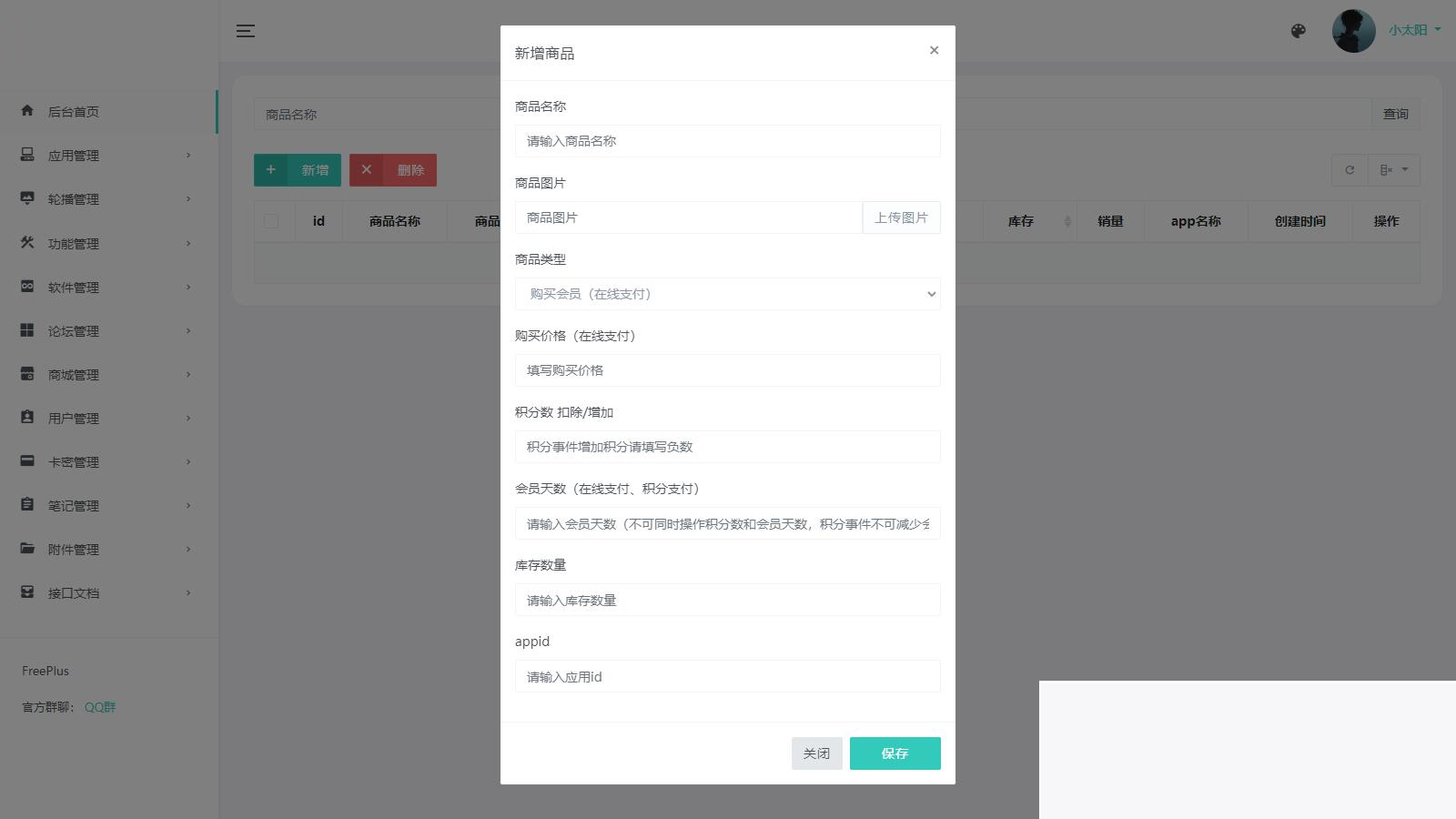The image size is (1456, 819).
Task: Click the 卡密管理 sidebar icon
Action: tap(25, 461)
